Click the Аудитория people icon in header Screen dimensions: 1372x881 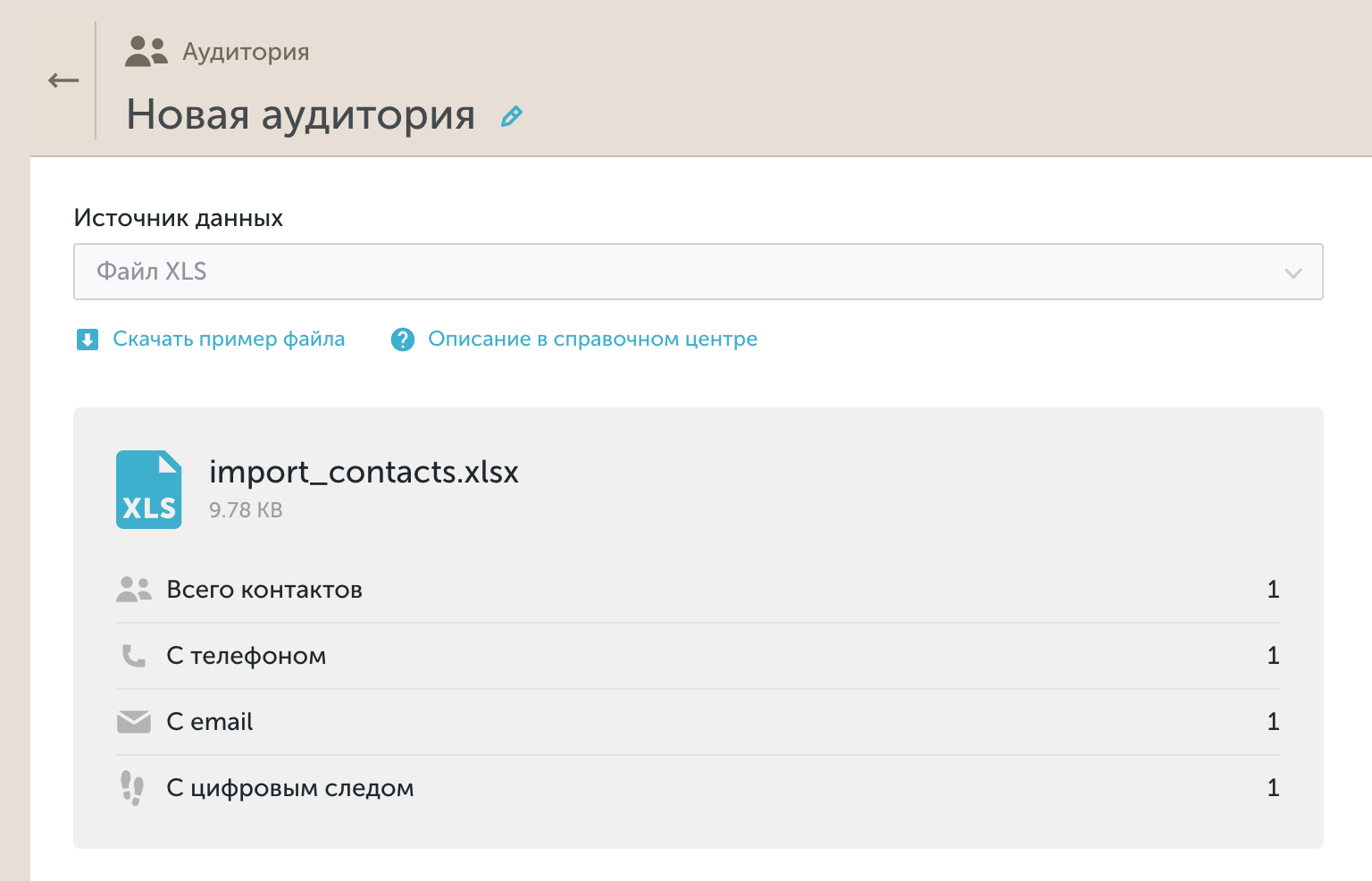[x=146, y=50]
